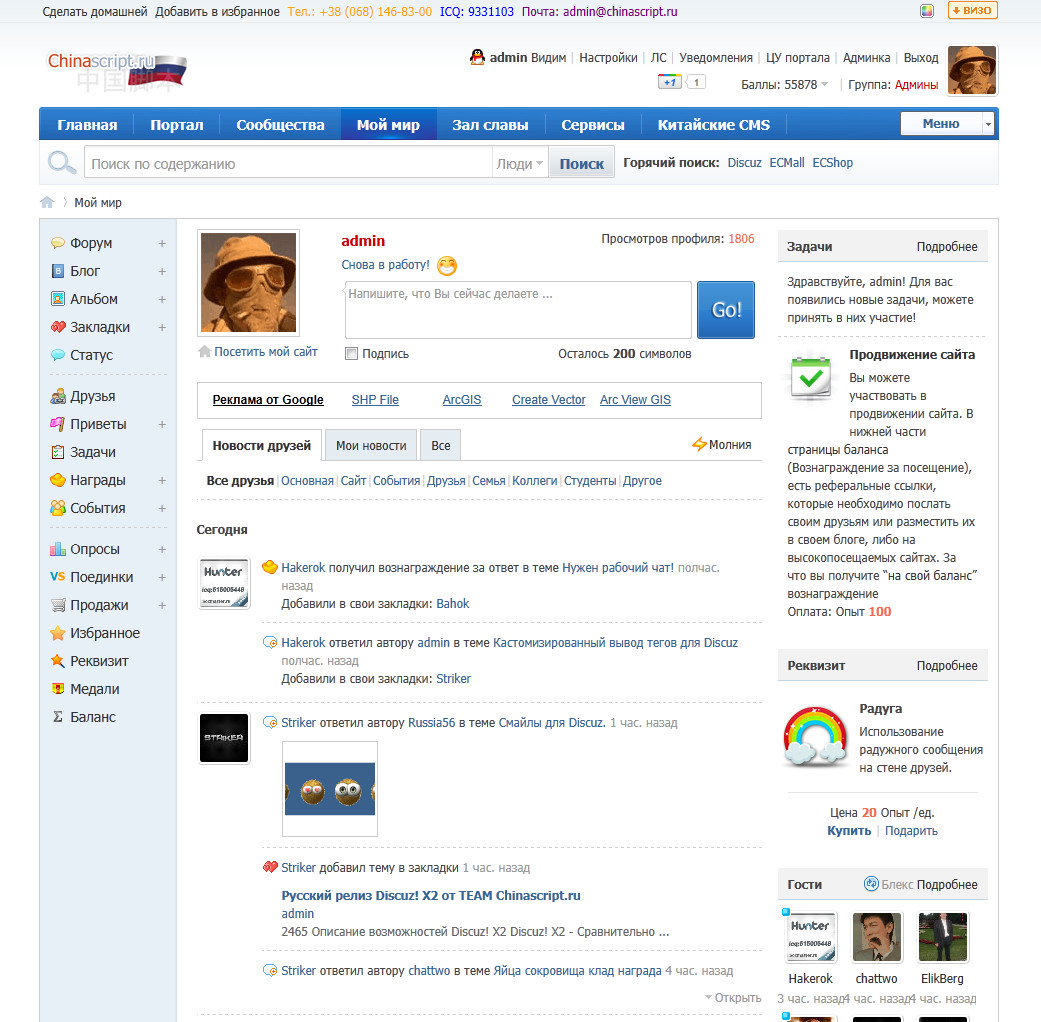Viewport: 1041px width, 1022px height.
Task: Open the Смайлы для Discuz image thumbnail
Action: [330, 789]
